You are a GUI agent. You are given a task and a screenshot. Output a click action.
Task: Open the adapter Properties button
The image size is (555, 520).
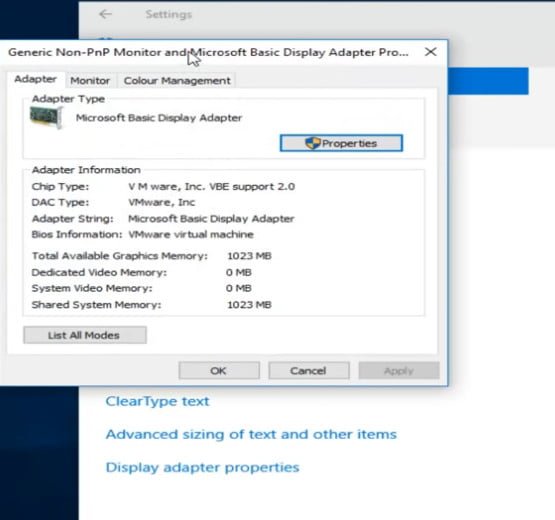(x=341, y=143)
